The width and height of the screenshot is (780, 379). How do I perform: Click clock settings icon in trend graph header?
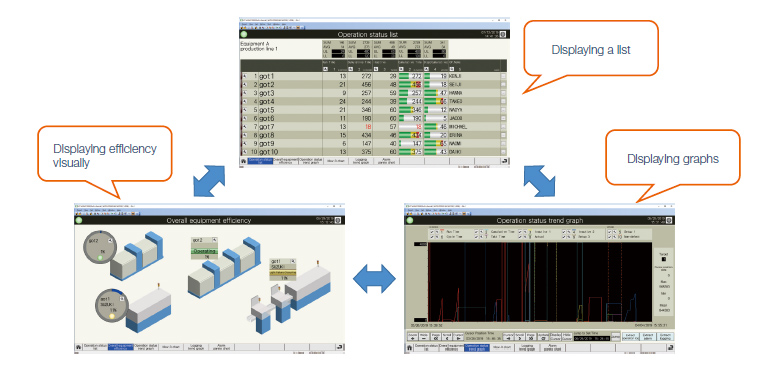coord(670,220)
